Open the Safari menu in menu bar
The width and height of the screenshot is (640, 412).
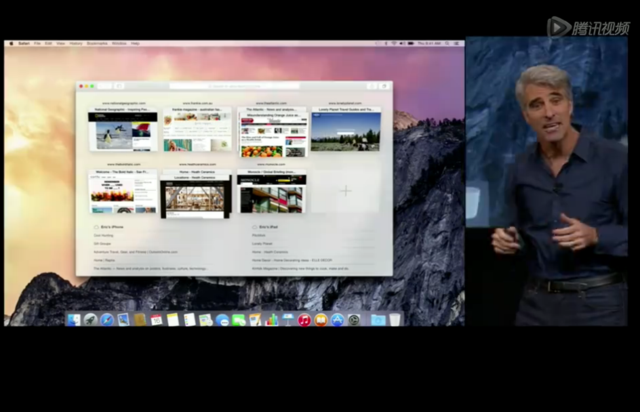[23, 44]
